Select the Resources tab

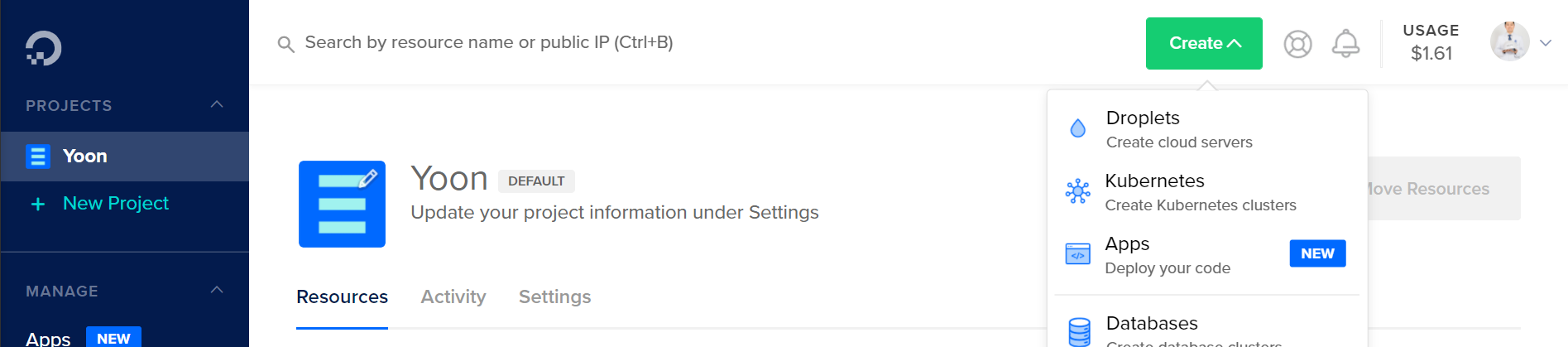(342, 296)
